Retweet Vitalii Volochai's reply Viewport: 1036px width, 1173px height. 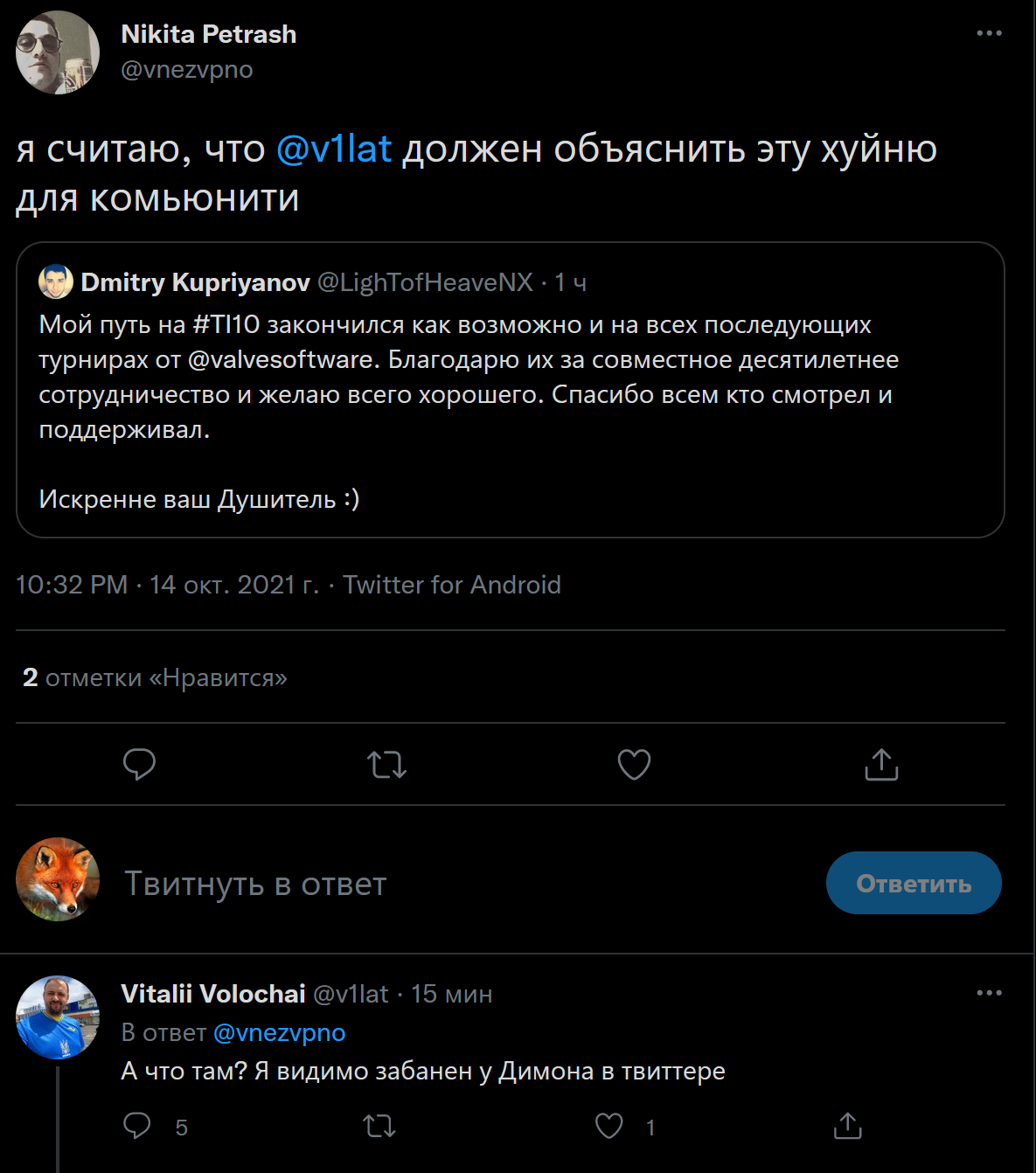[379, 1126]
